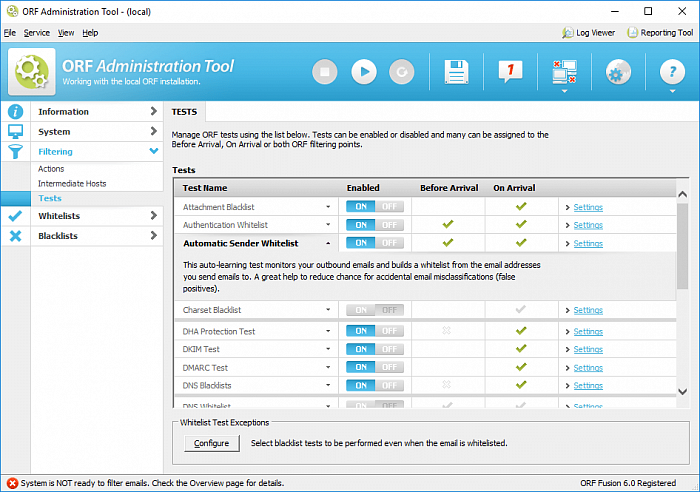
Task: Click the stop service toolbar icon
Action: point(325,71)
